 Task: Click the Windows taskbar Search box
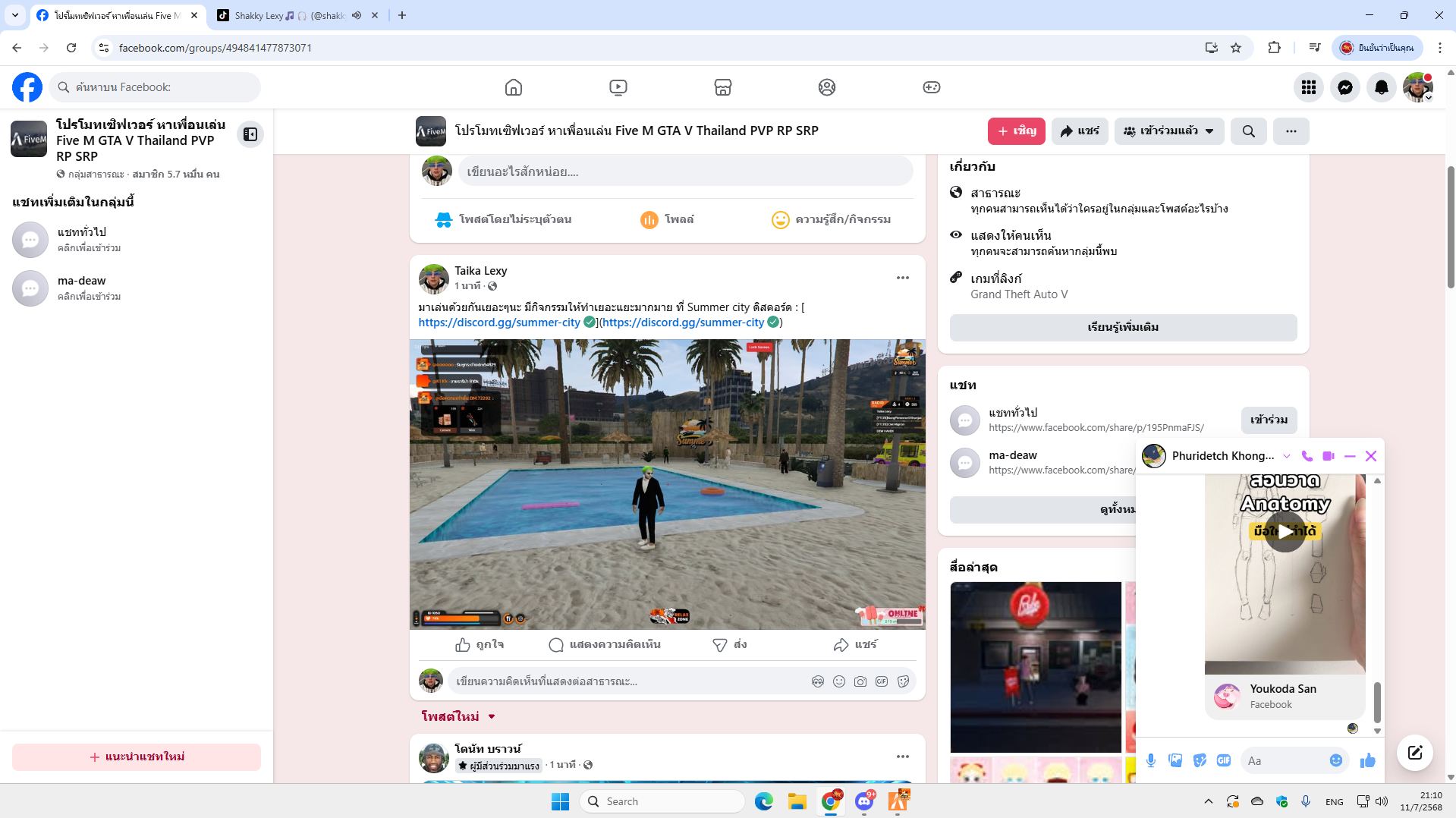coord(662,801)
